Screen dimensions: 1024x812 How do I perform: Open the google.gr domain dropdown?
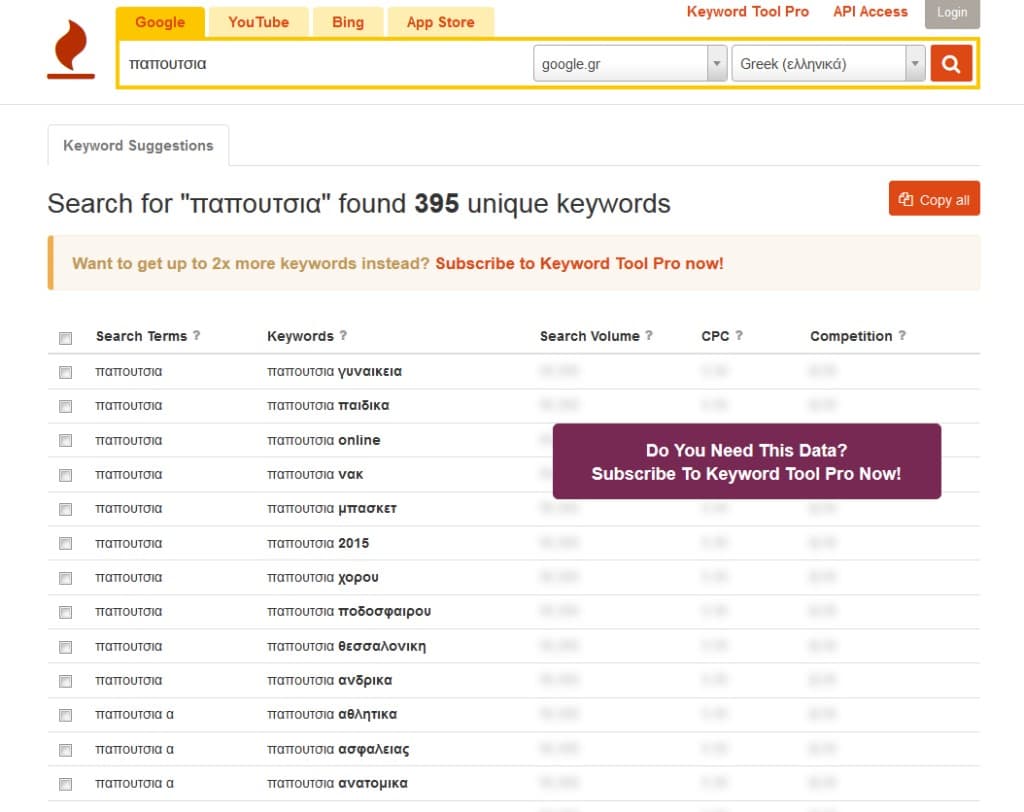pyautogui.click(x=630, y=64)
